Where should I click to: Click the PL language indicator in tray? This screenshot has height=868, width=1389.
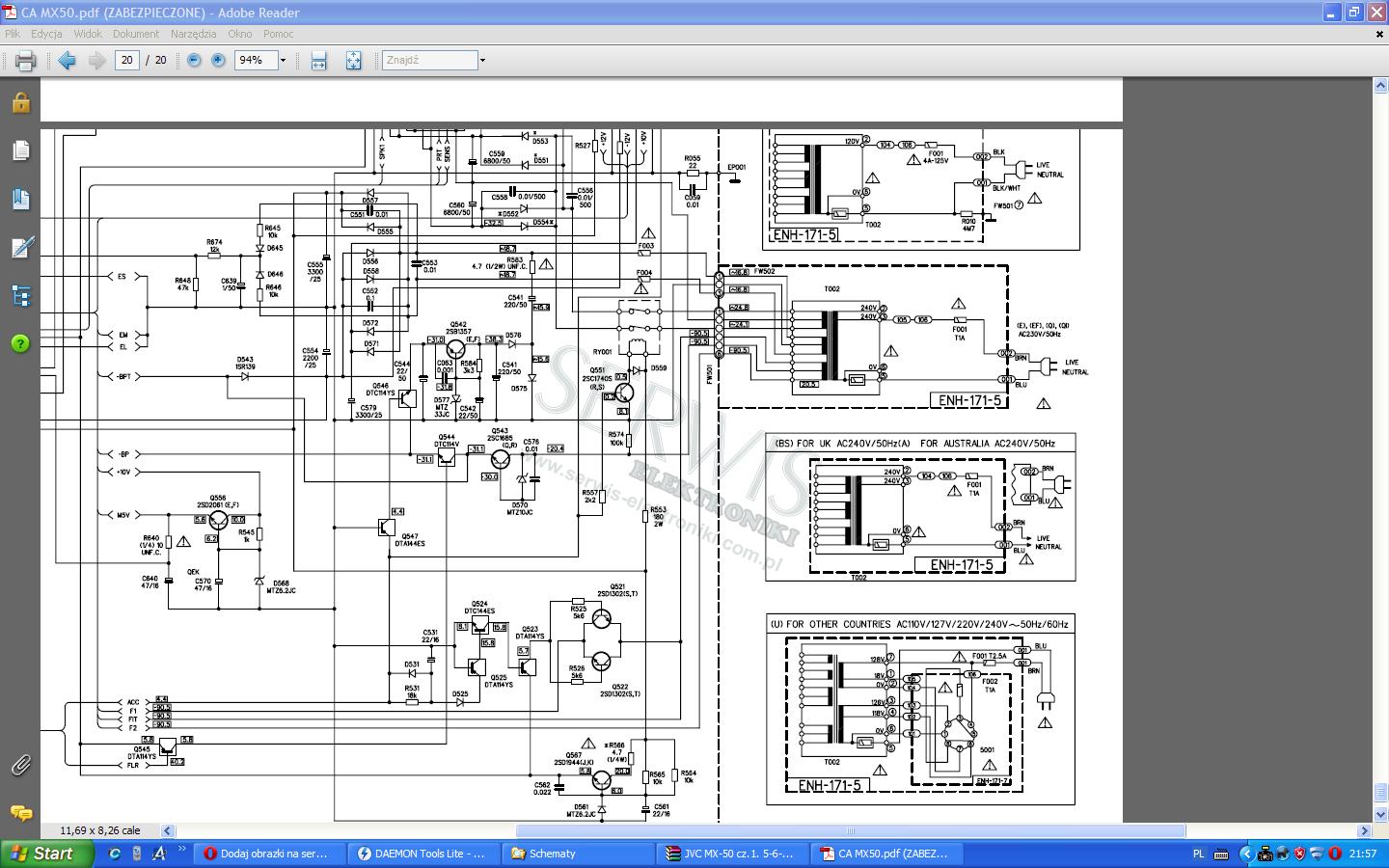[1199, 854]
